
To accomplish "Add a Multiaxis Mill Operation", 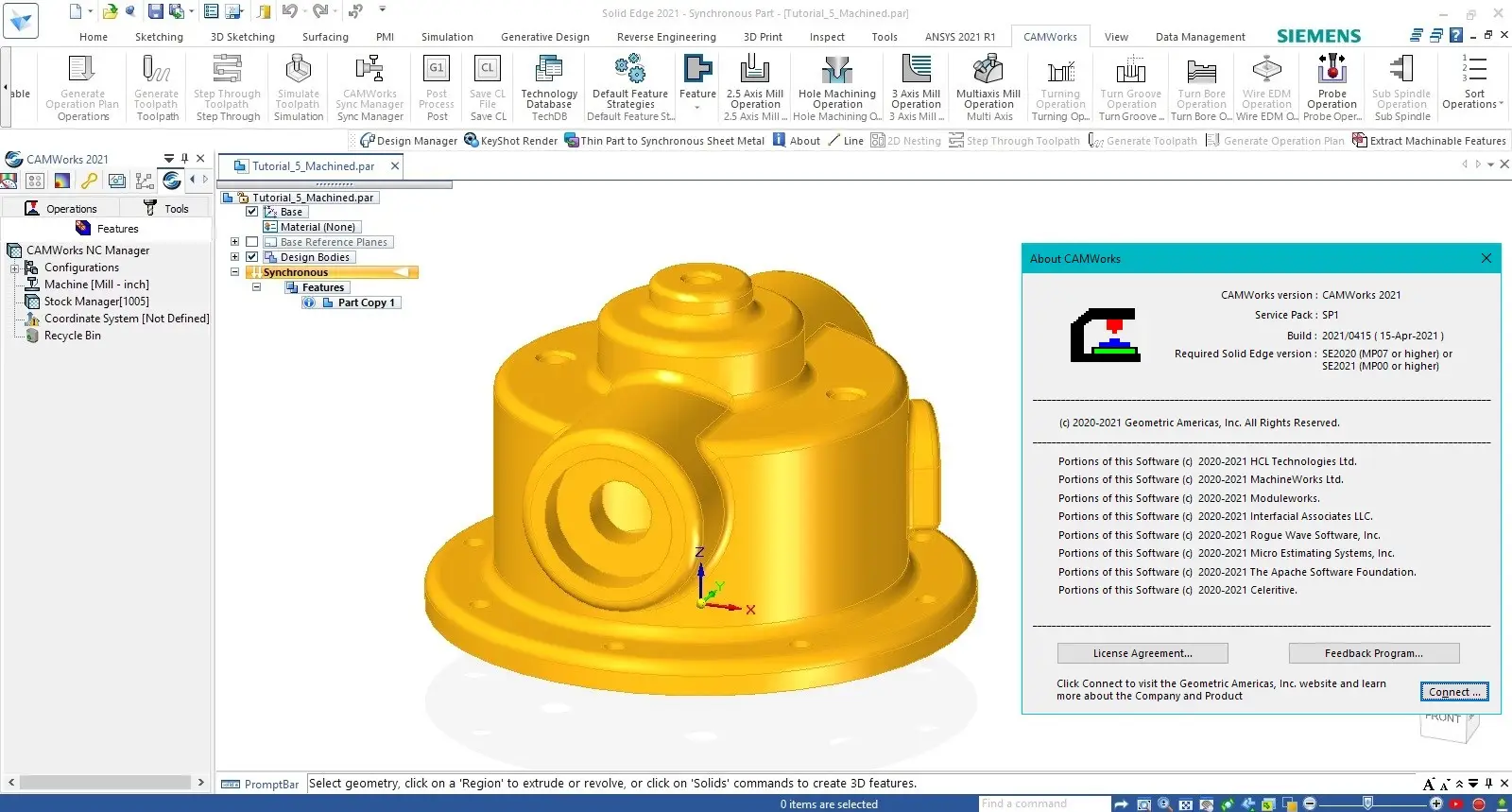I will 988,88.
